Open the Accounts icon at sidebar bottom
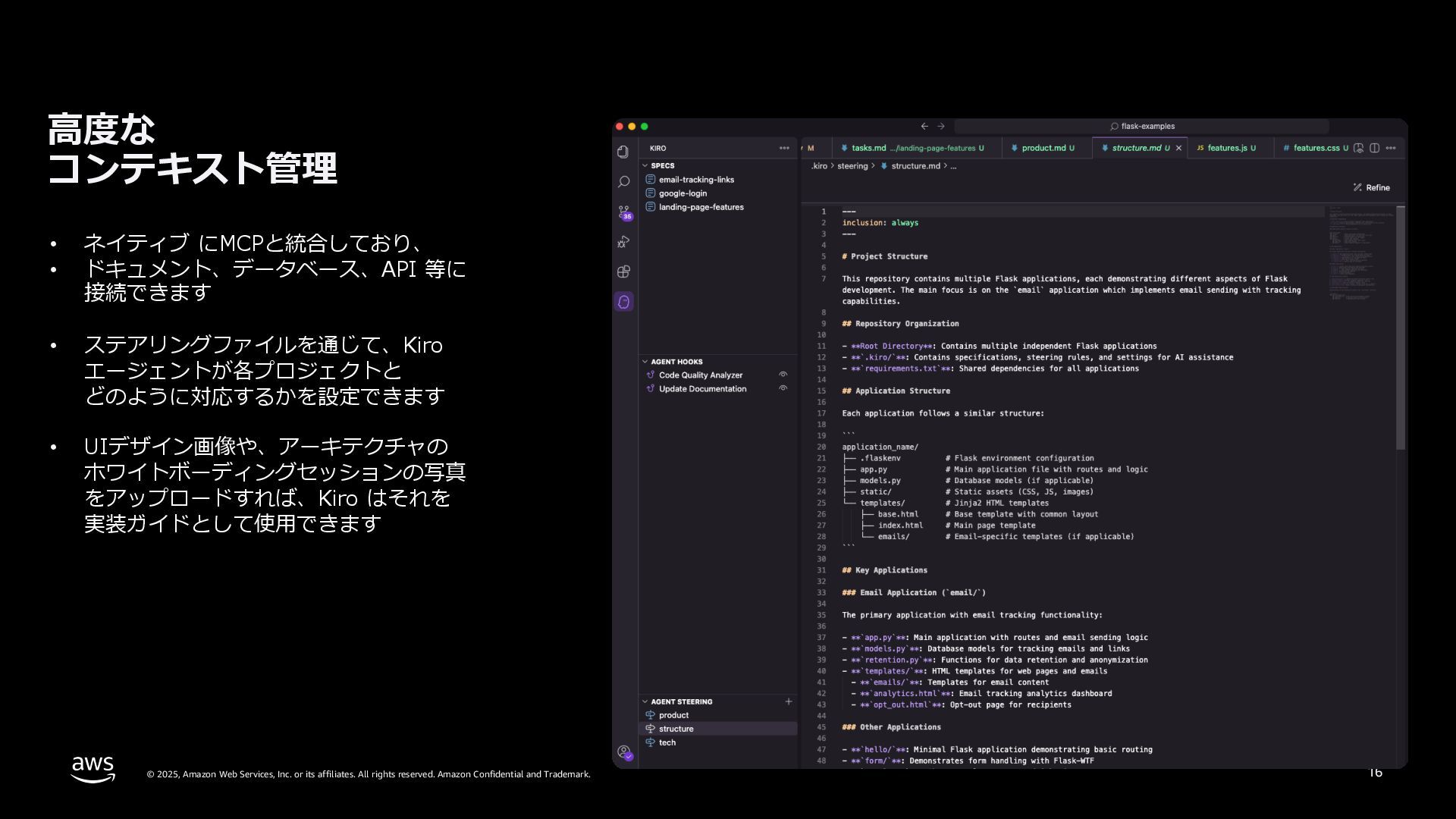1456x819 pixels. [624, 752]
